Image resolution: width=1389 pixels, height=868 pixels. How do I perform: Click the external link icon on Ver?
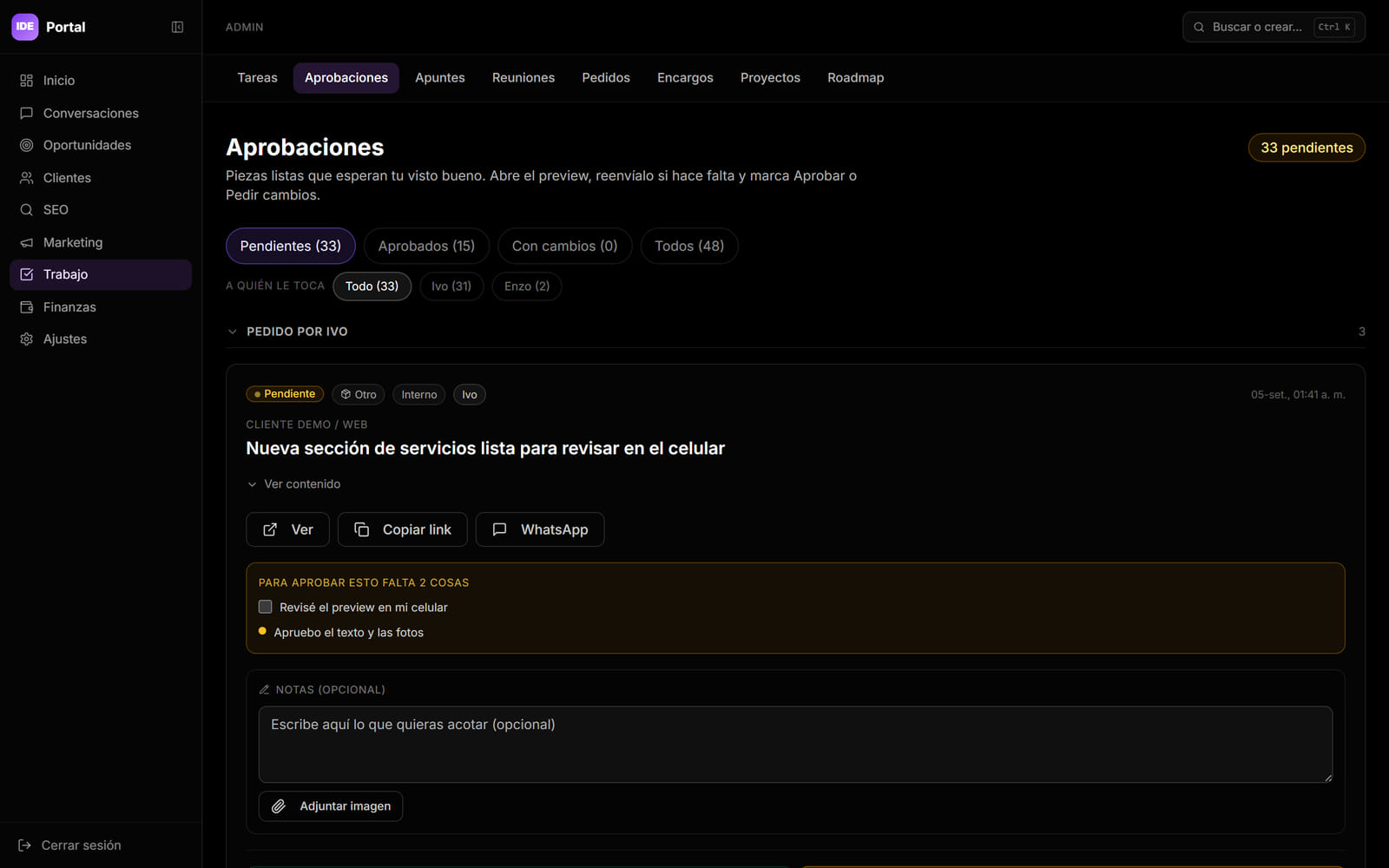click(x=270, y=529)
